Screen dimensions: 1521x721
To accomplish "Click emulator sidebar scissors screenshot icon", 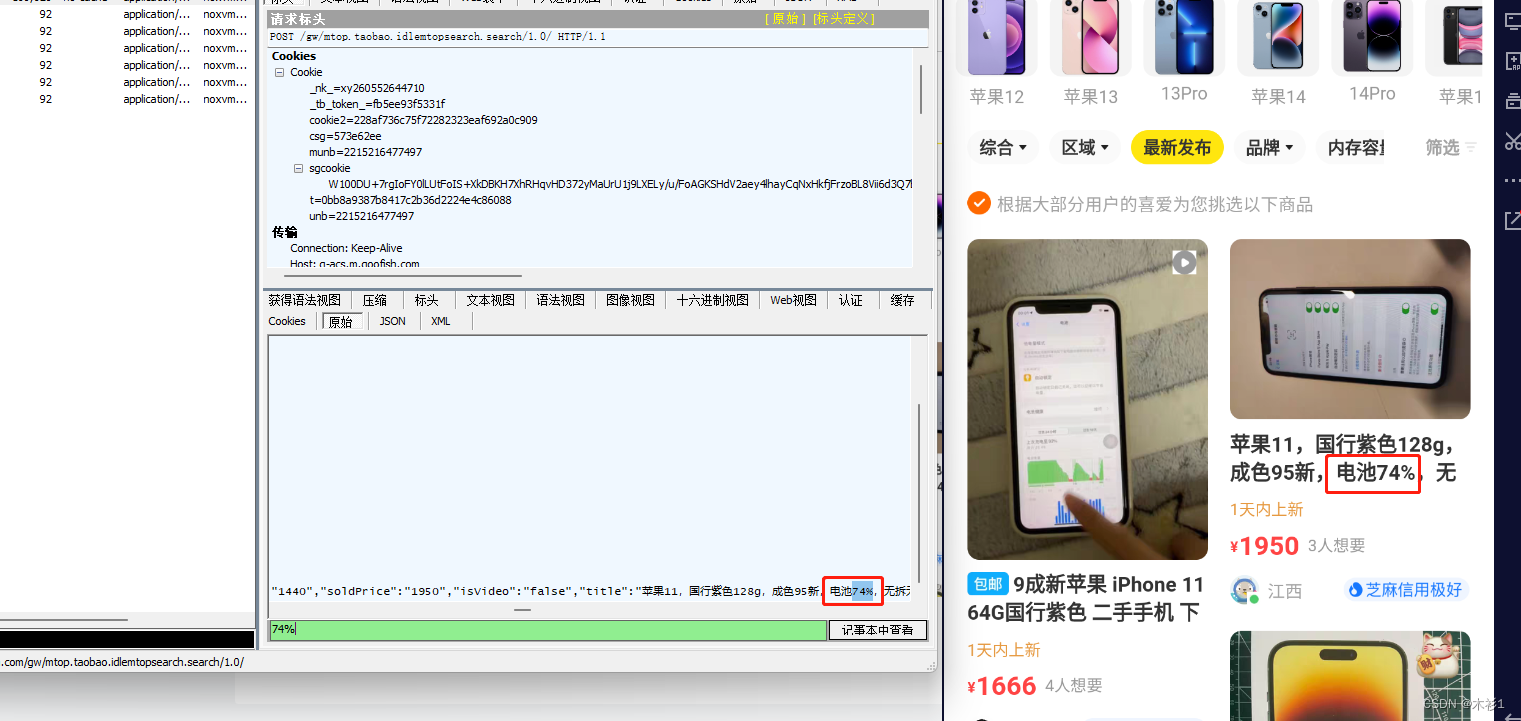I will coord(1511,140).
